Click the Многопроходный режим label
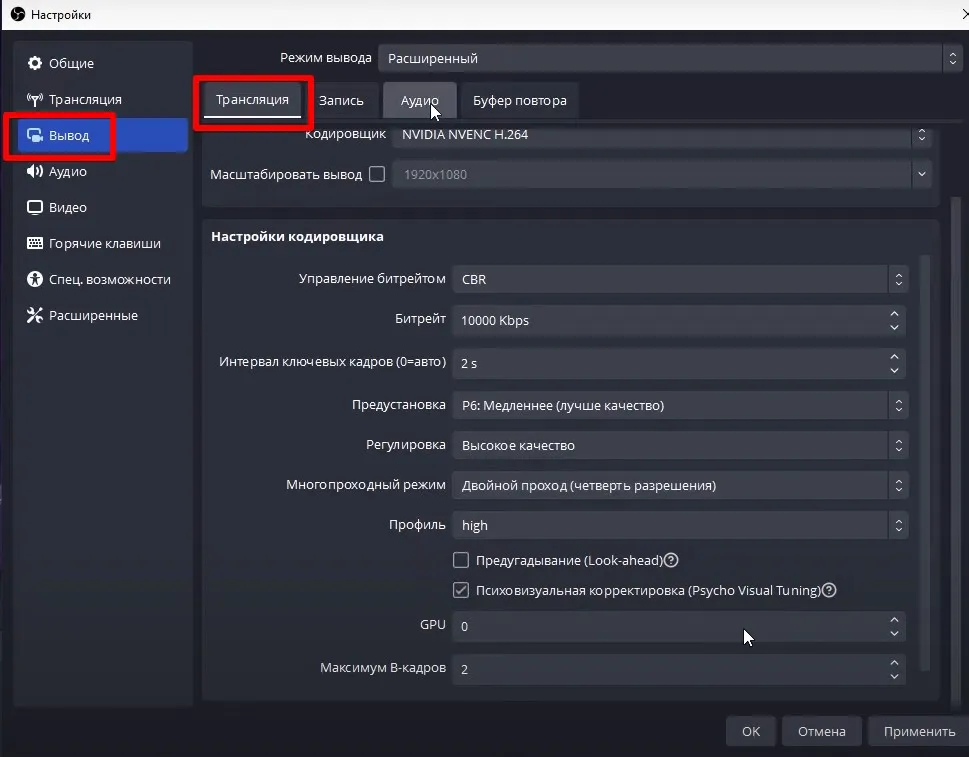969x757 pixels. click(x=366, y=484)
